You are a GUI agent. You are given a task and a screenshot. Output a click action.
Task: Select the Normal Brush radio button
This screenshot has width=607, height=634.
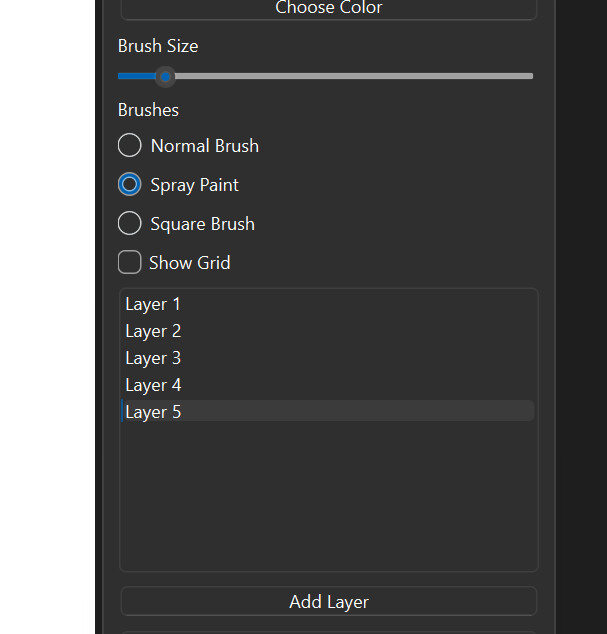130,146
